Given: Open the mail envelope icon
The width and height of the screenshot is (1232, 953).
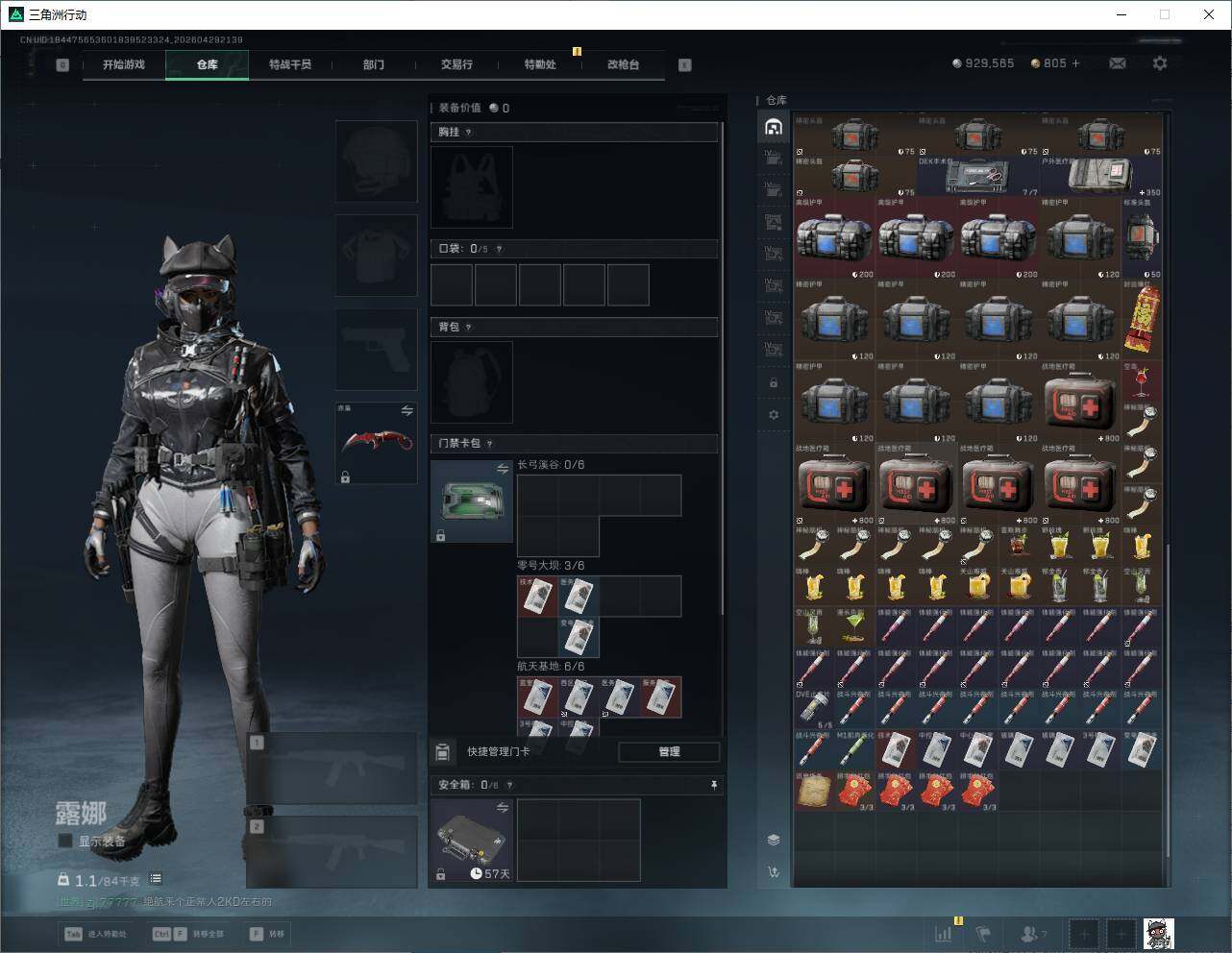Looking at the screenshot, I should click(x=1118, y=63).
